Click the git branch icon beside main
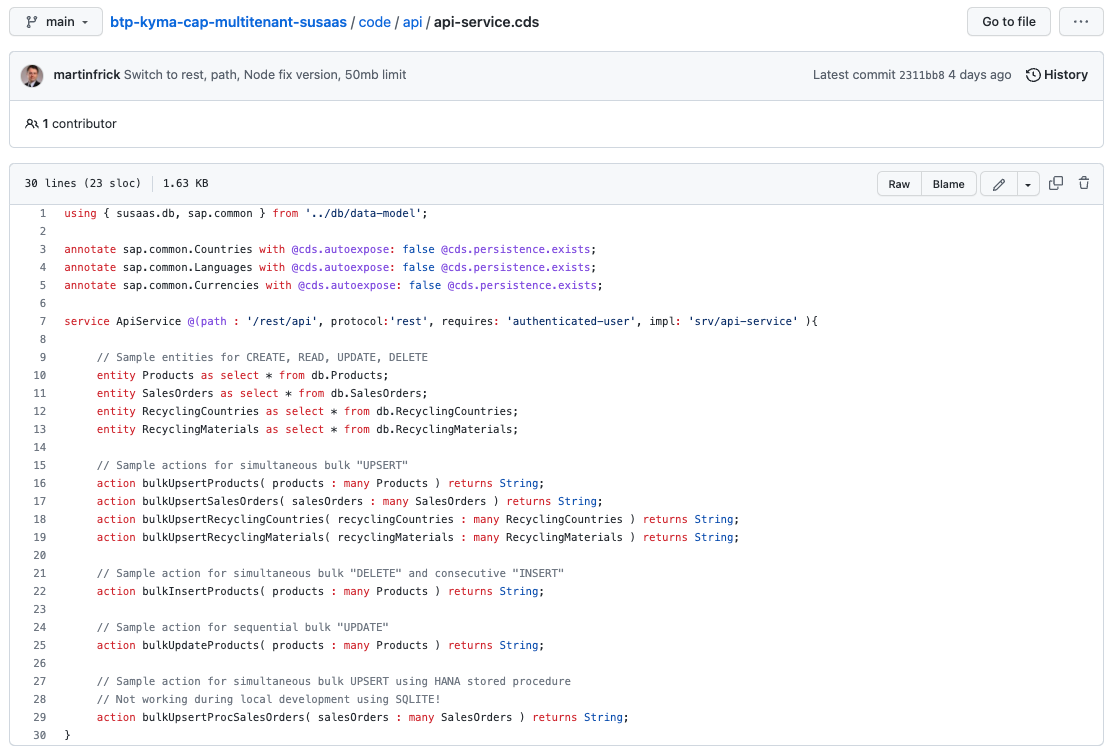Screen dimensions: 1110x754 click(x=31, y=22)
